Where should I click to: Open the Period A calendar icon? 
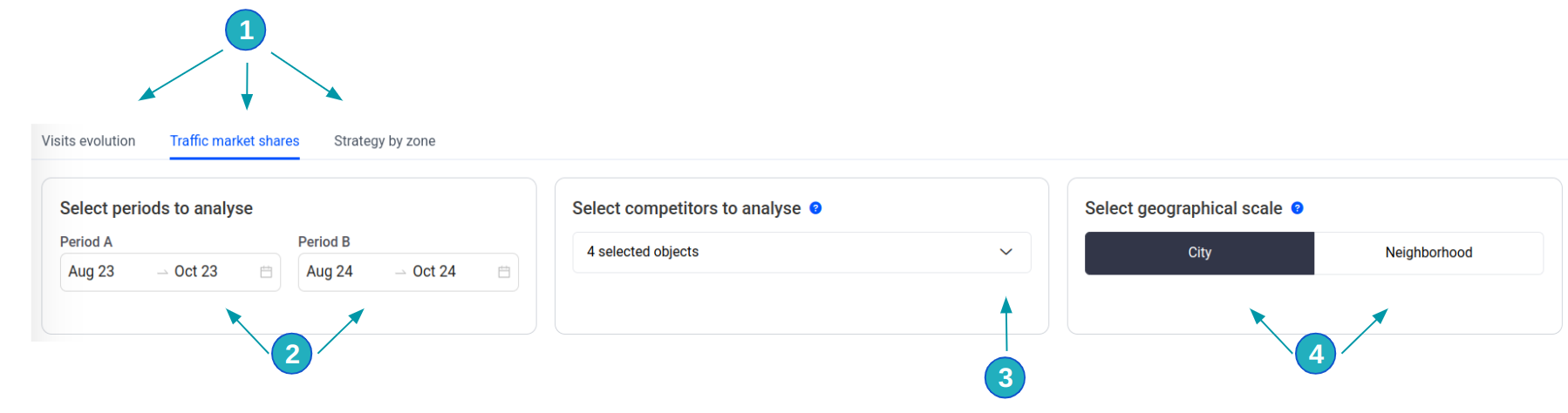[x=266, y=272]
